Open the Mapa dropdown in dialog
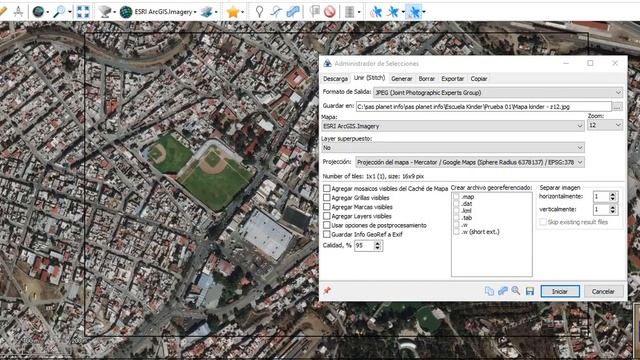The width and height of the screenshot is (640, 360). point(453,126)
